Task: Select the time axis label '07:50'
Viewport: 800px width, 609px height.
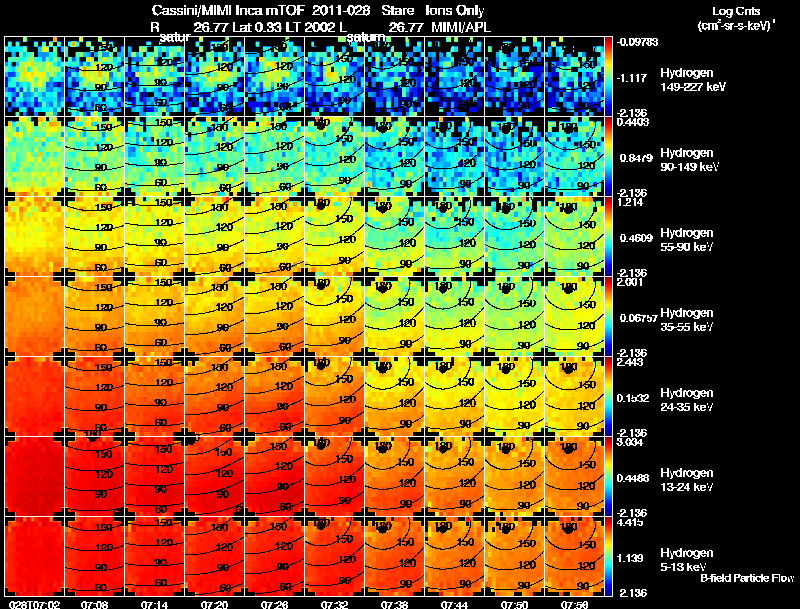Action: point(514,604)
